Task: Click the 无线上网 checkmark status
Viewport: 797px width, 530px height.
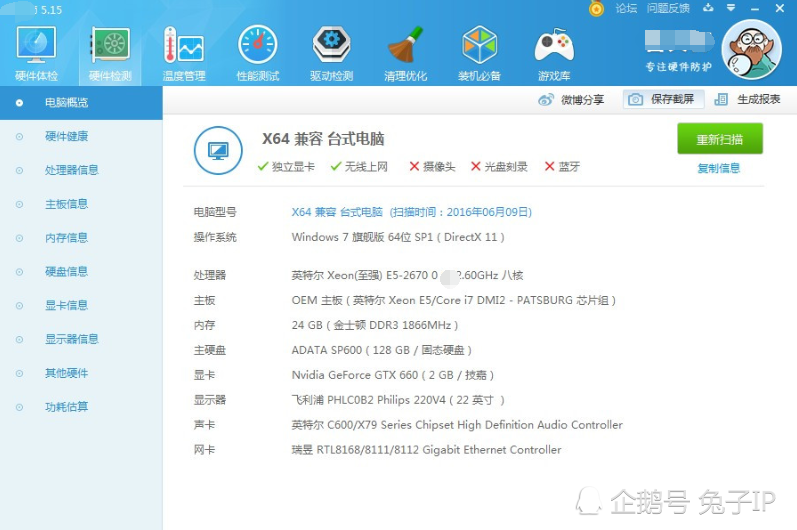Action: 359,167
